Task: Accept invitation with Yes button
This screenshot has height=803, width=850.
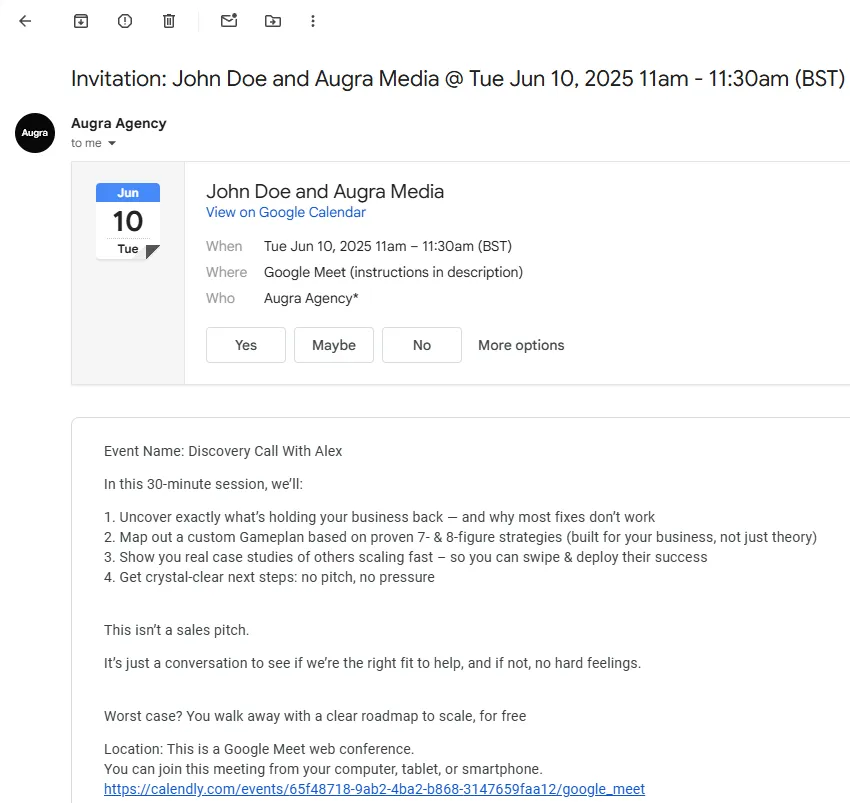Action: click(x=246, y=345)
